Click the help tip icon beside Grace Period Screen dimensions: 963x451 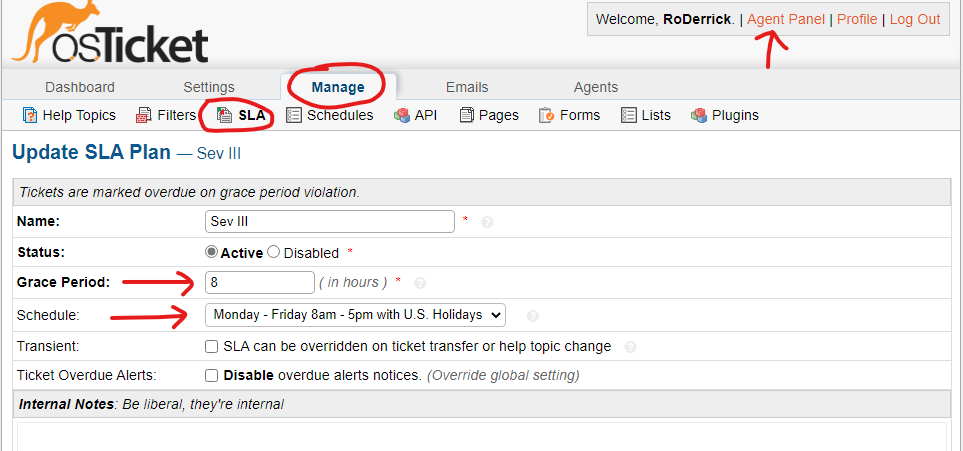[x=420, y=283]
